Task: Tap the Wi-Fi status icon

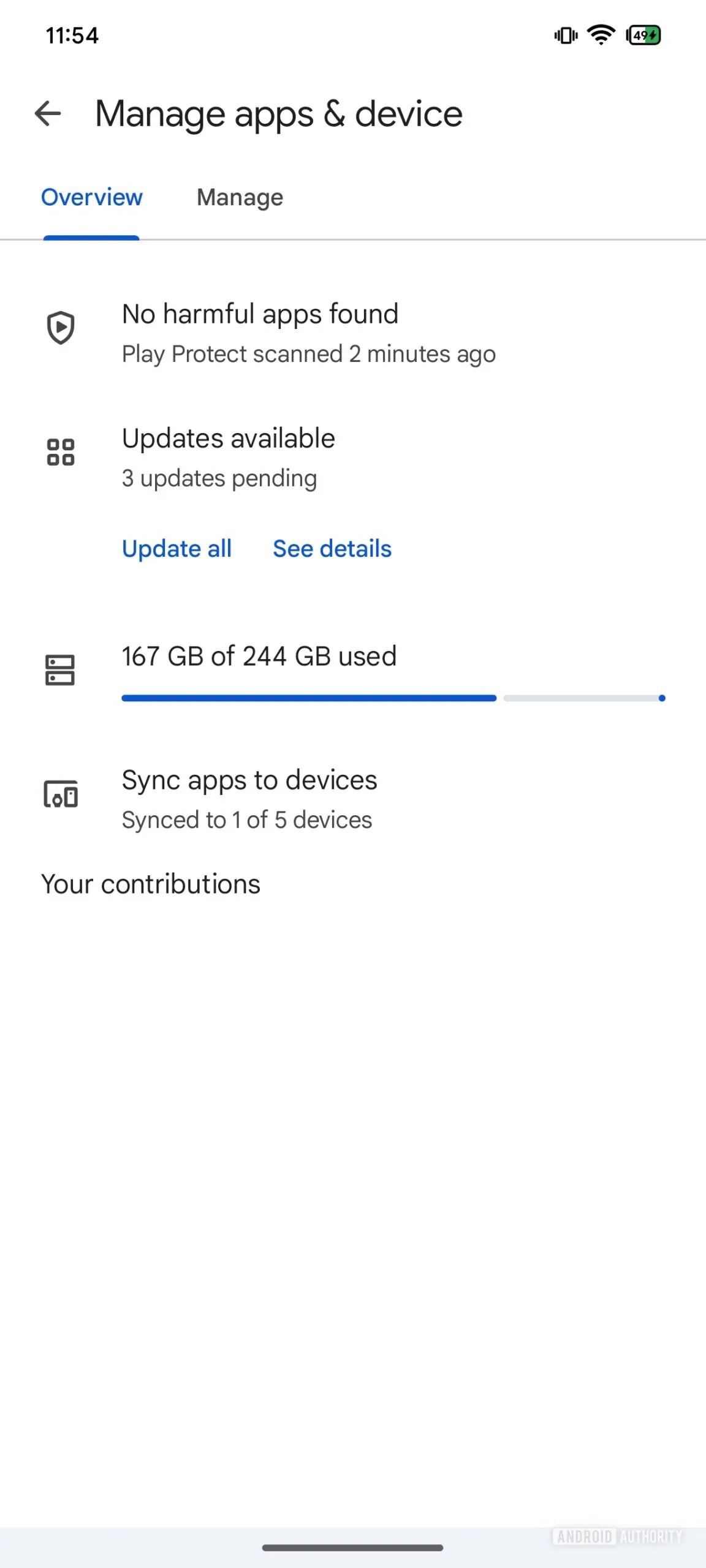Action: point(601,35)
